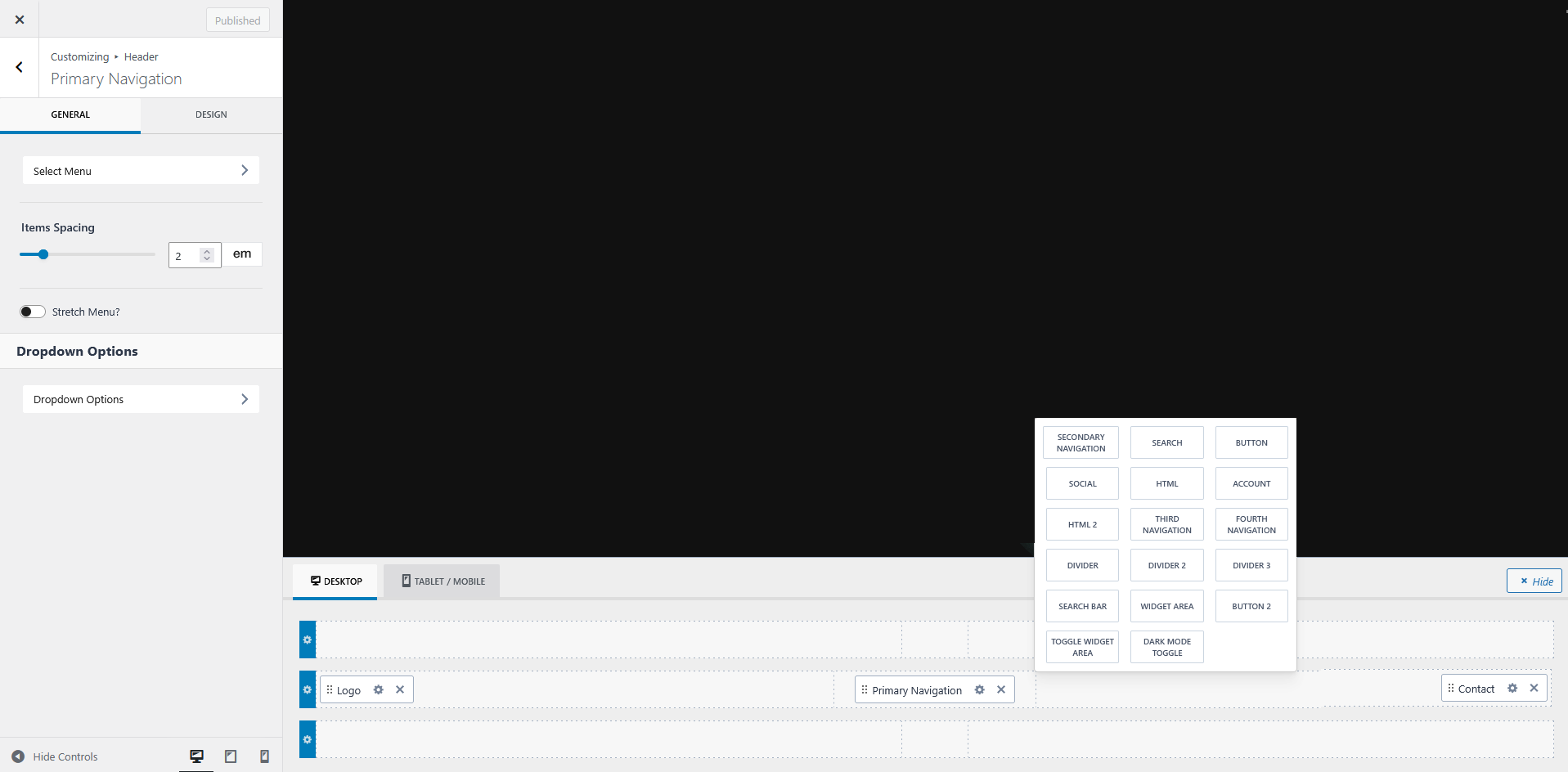The height and width of the screenshot is (772, 1568).
Task: Switch to the Design tab
Action: (x=211, y=114)
